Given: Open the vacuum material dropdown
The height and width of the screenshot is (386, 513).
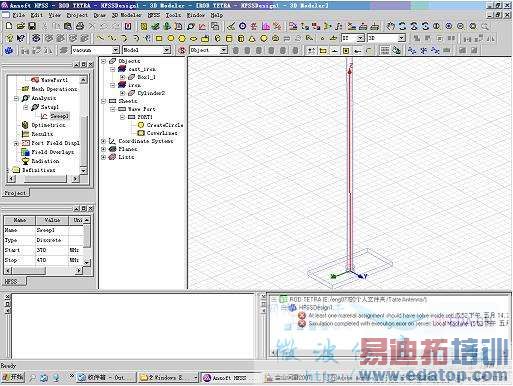Looking at the screenshot, I should pyautogui.click(x=116, y=50).
